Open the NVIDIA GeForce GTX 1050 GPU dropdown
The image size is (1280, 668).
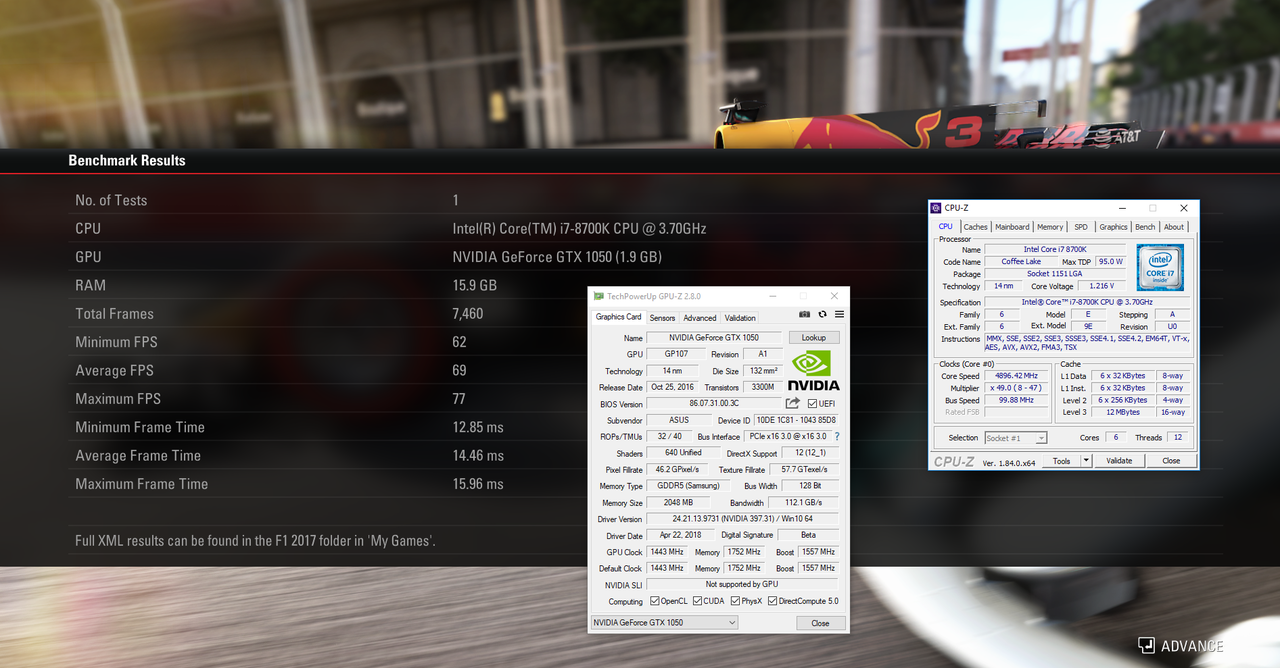[664, 622]
